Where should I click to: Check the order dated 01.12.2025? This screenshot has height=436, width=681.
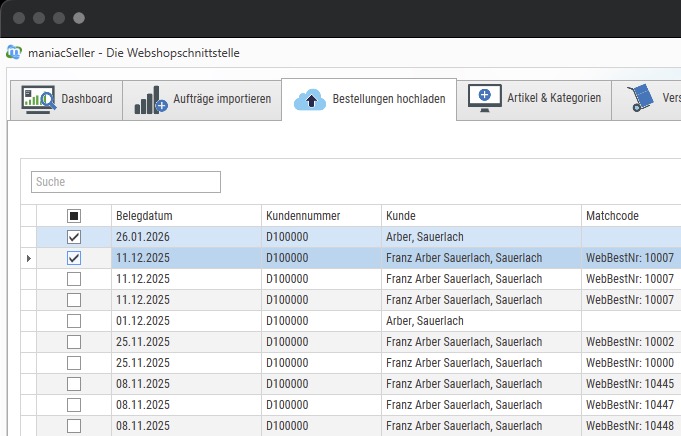coord(74,321)
